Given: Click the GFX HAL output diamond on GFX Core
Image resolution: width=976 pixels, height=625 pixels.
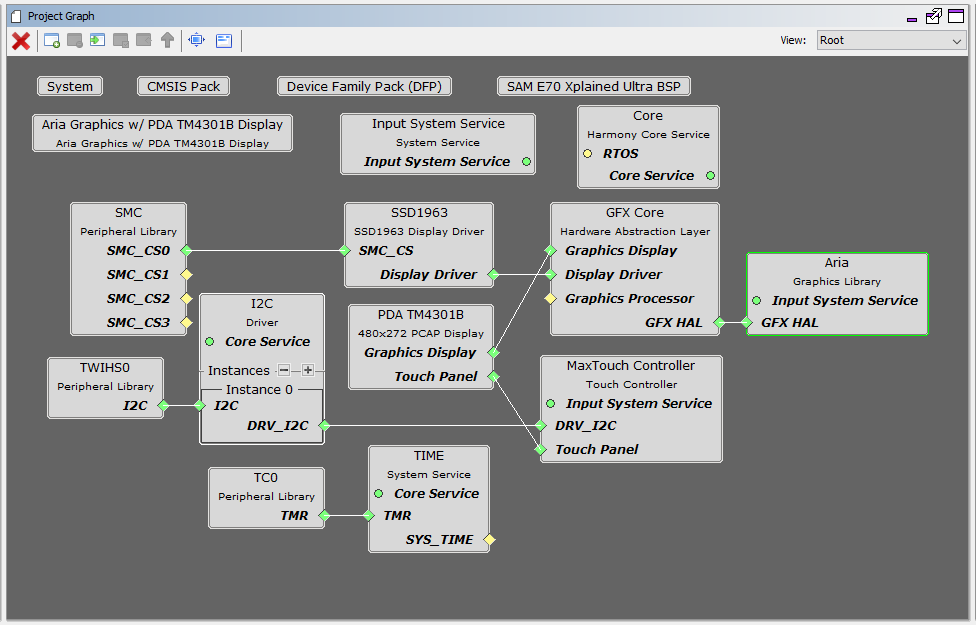Looking at the screenshot, I should click(720, 322).
